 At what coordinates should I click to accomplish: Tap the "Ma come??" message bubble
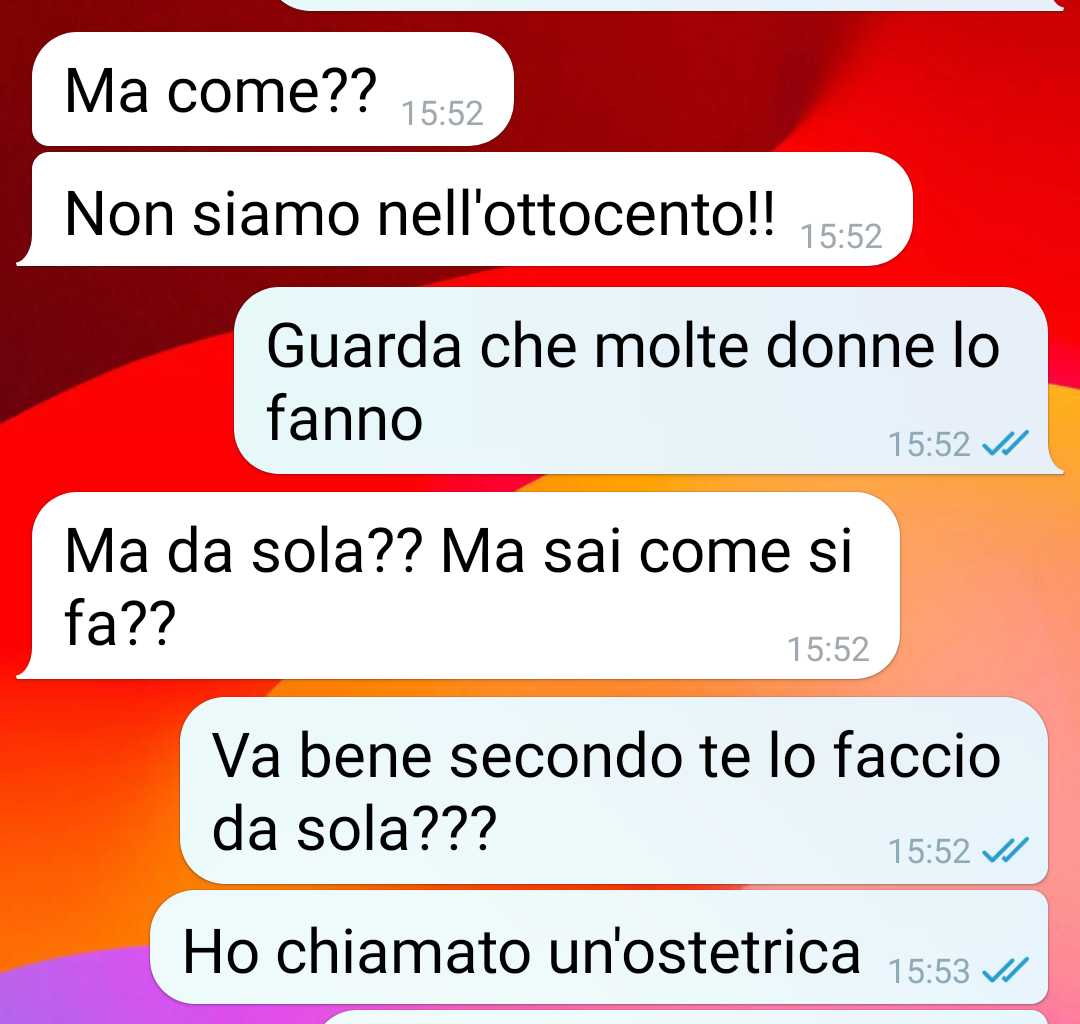pyautogui.click(x=273, y=89)
